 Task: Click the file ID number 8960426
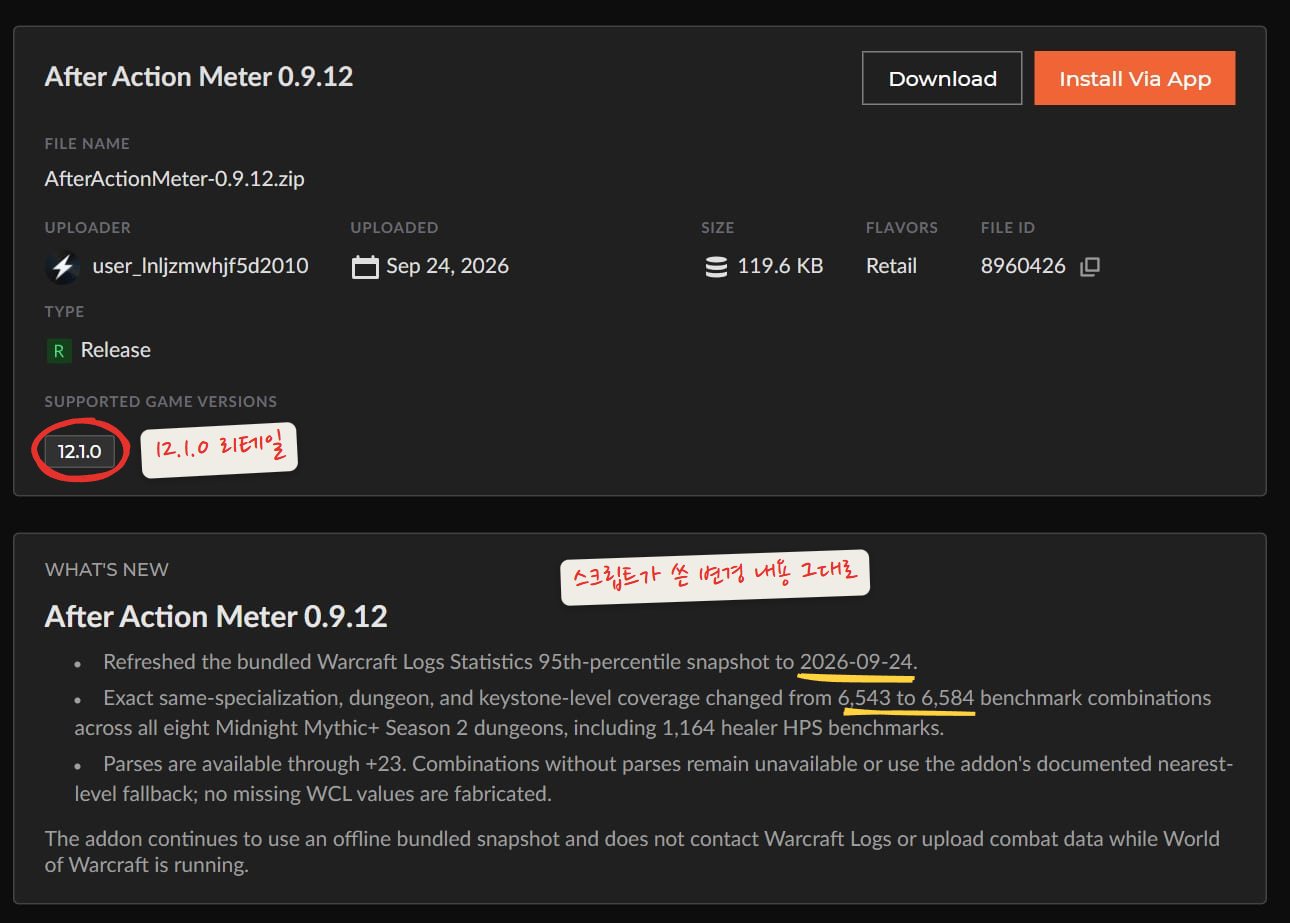[x=1023, y=266]
